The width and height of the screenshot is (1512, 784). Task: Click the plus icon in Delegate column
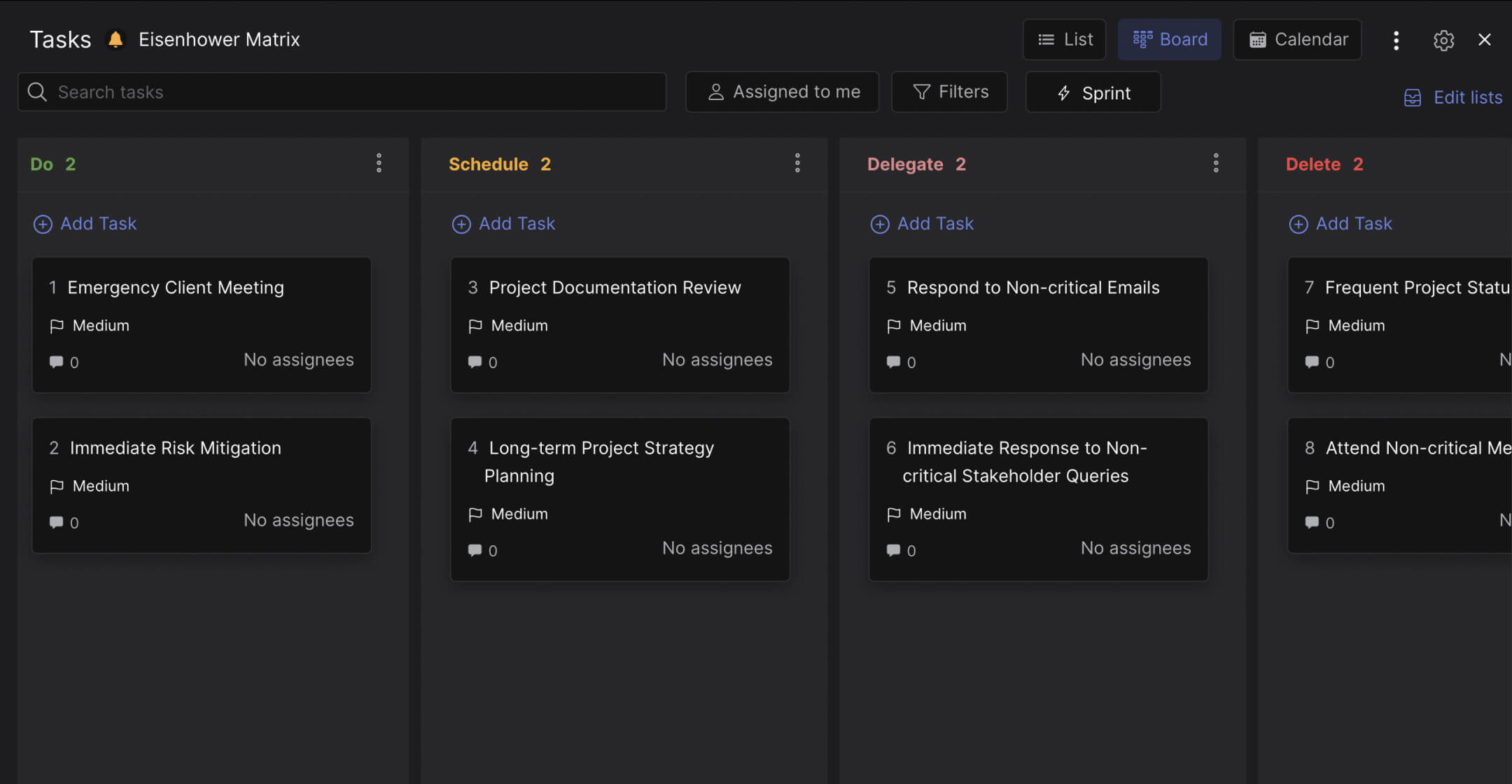coord(879,224)
